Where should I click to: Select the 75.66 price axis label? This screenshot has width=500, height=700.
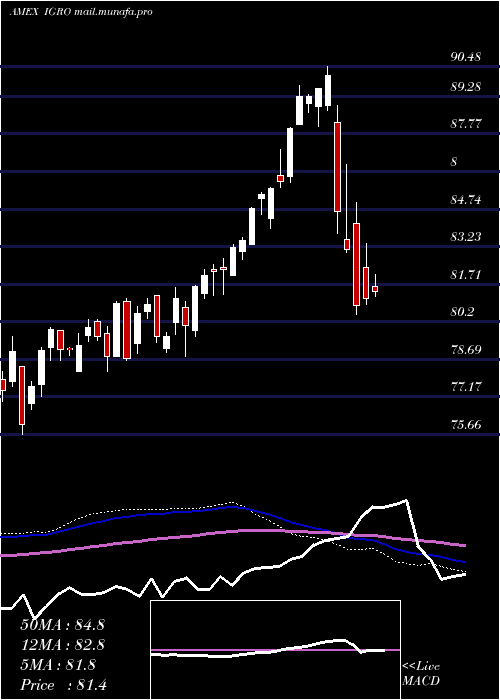[466, 424]
